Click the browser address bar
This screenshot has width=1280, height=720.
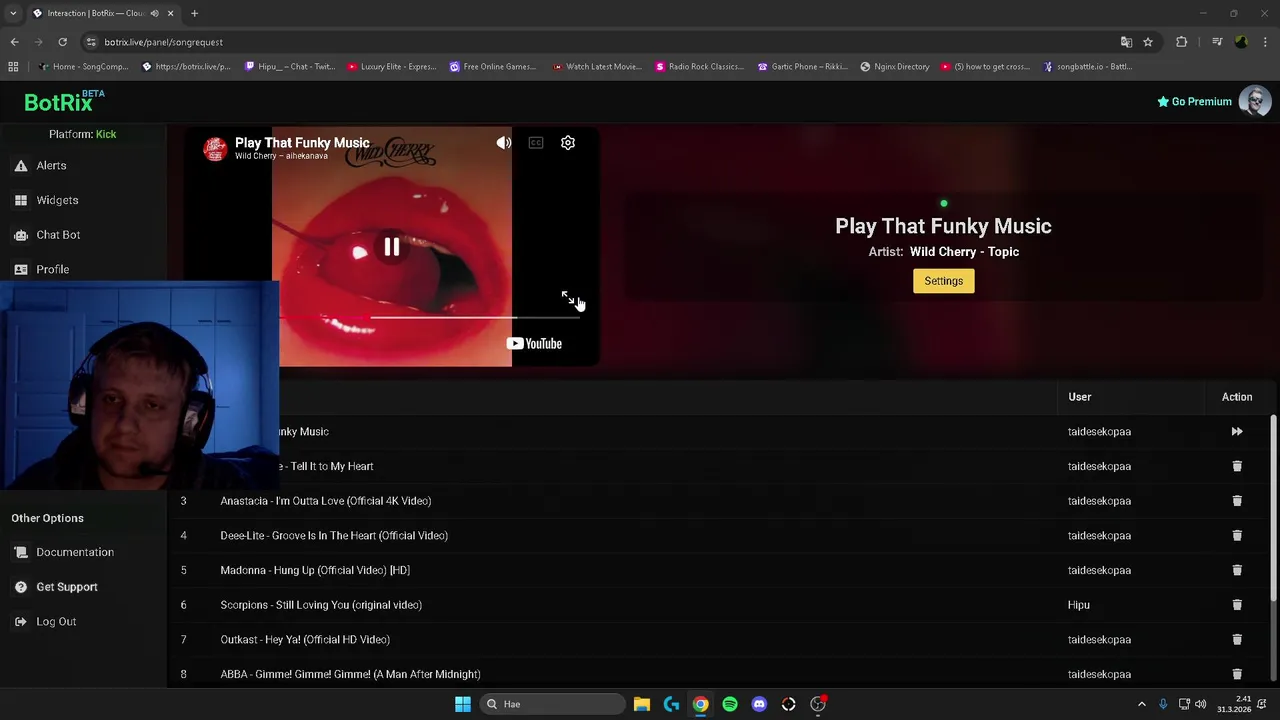tap(600, 42)
